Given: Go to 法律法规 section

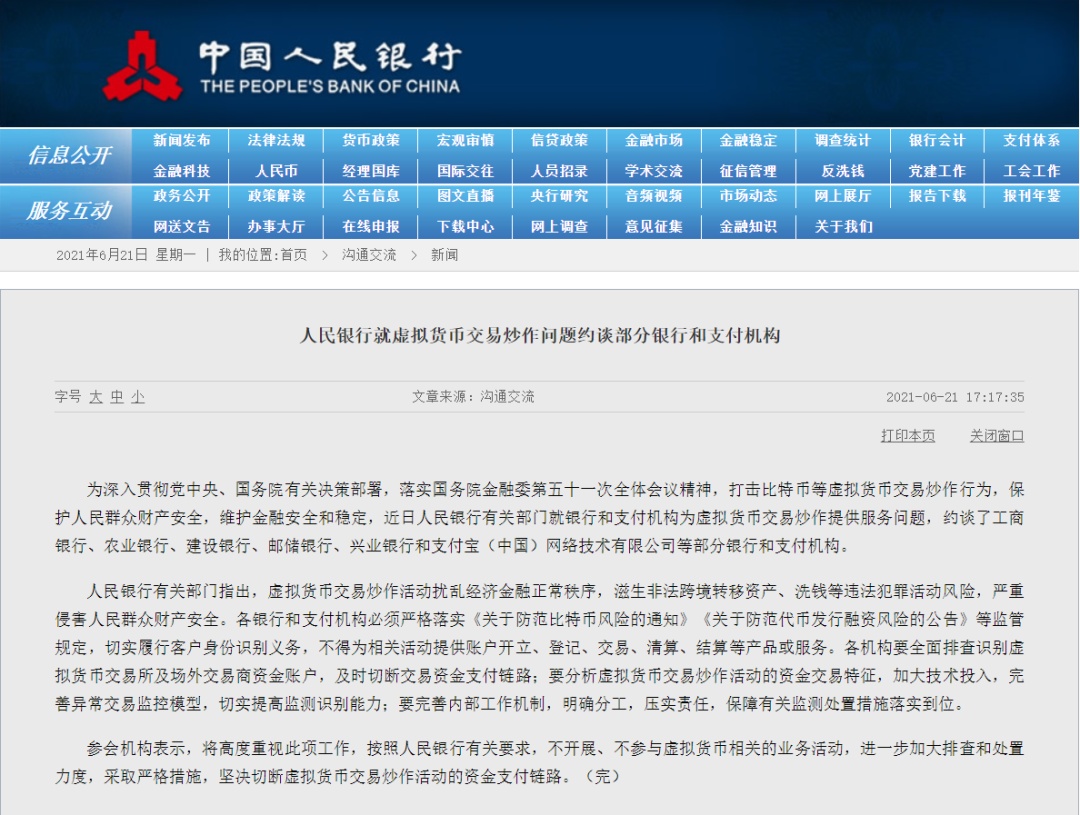Looking at the screenshot, I should point(277,141).
